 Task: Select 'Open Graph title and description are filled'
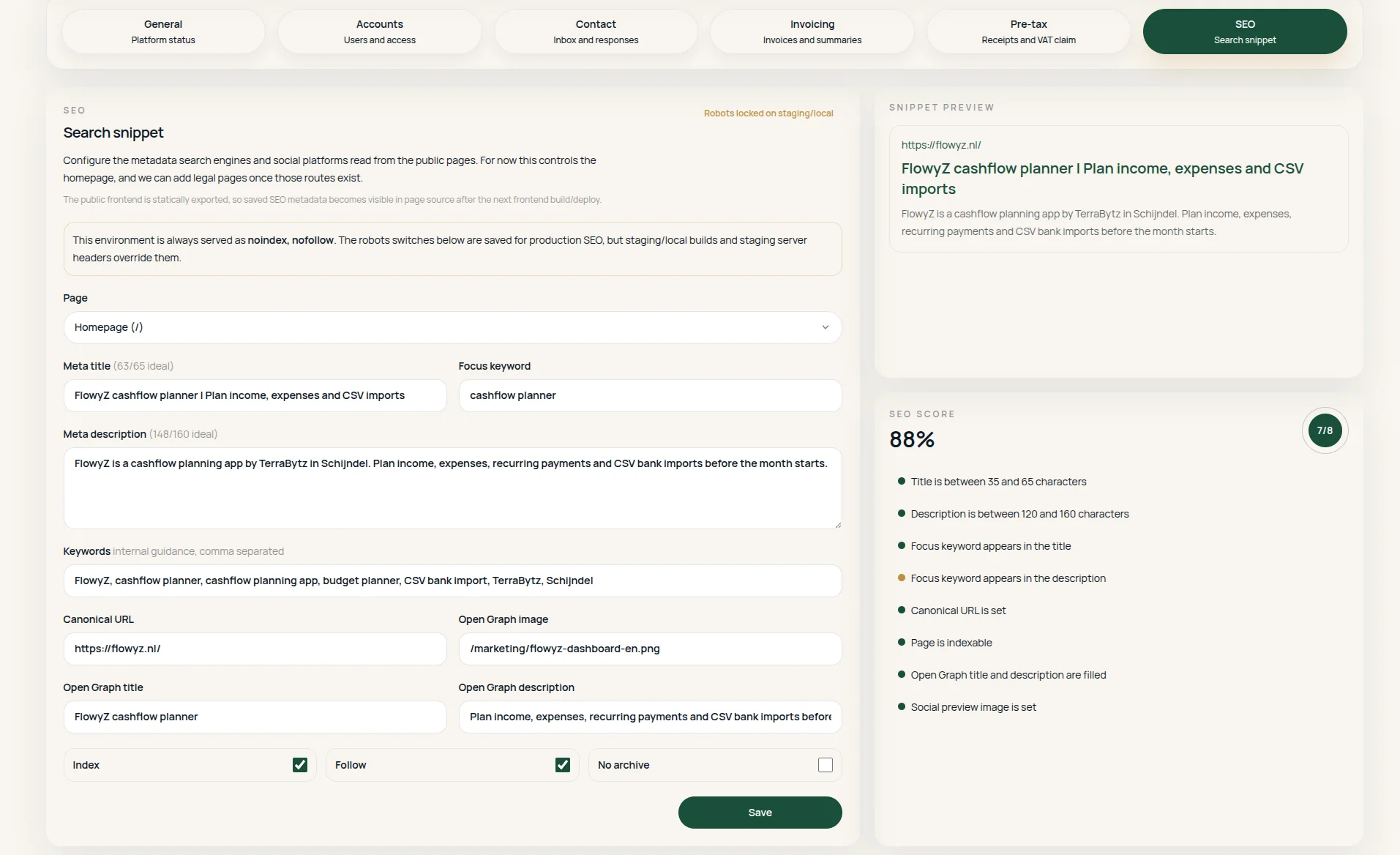tap(1008, 675)
